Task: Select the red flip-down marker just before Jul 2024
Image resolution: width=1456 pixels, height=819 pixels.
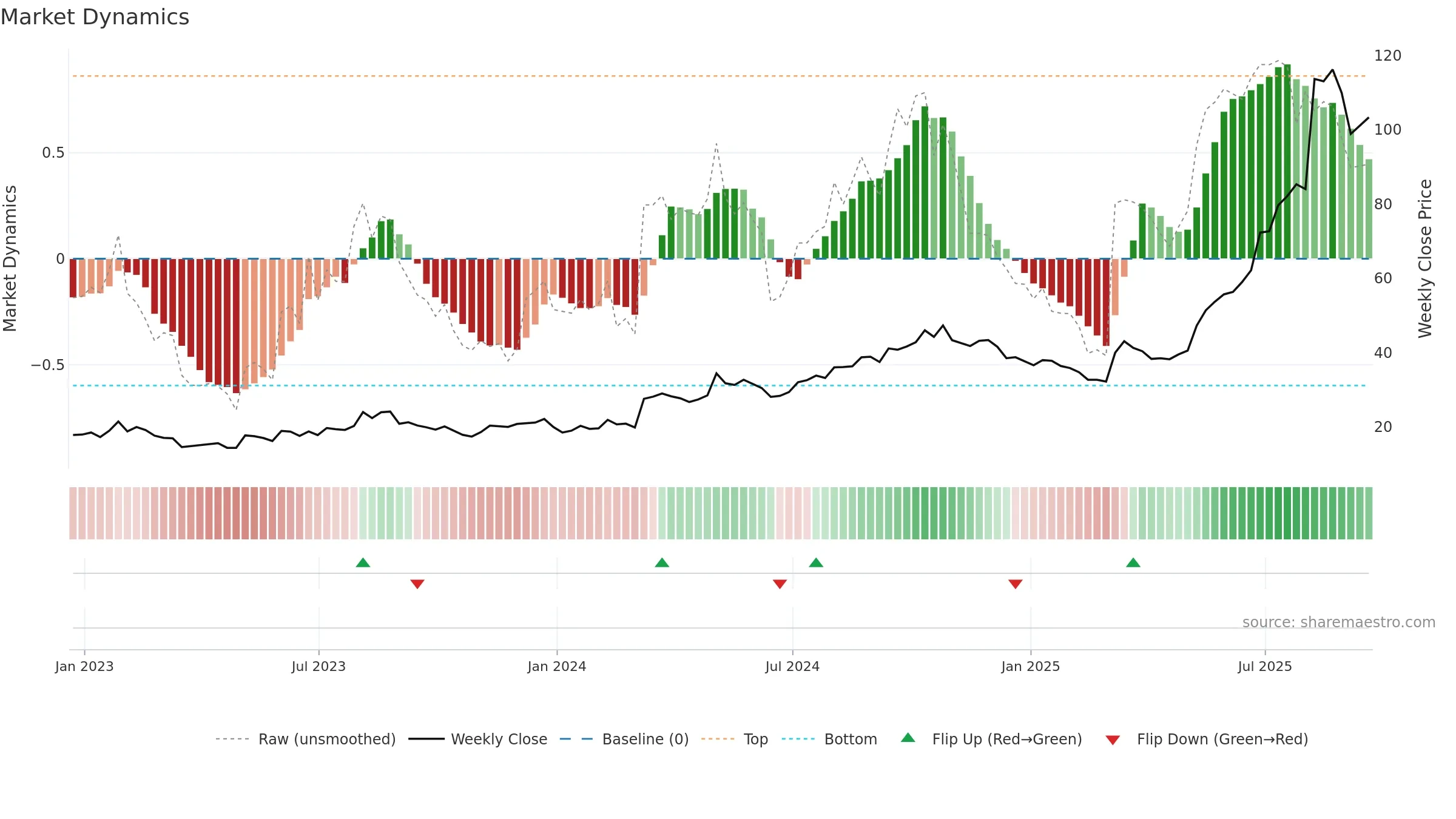Action: pos(780,584)
